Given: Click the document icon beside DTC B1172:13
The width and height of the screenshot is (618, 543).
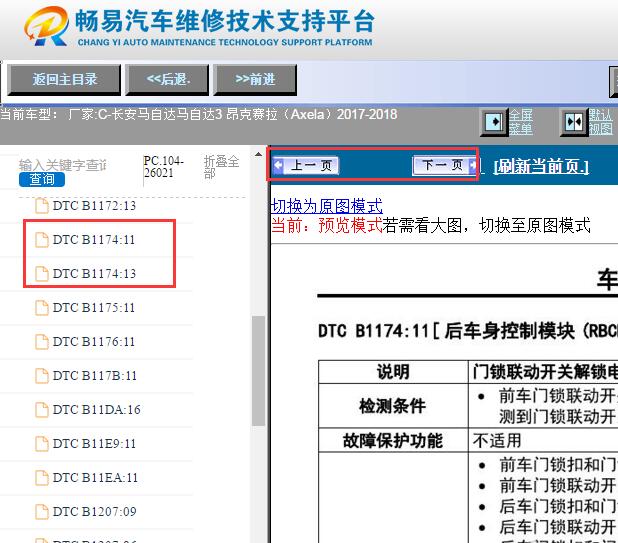Looking at the screenshot, I should pyautogui.click(x=42, y=206).
